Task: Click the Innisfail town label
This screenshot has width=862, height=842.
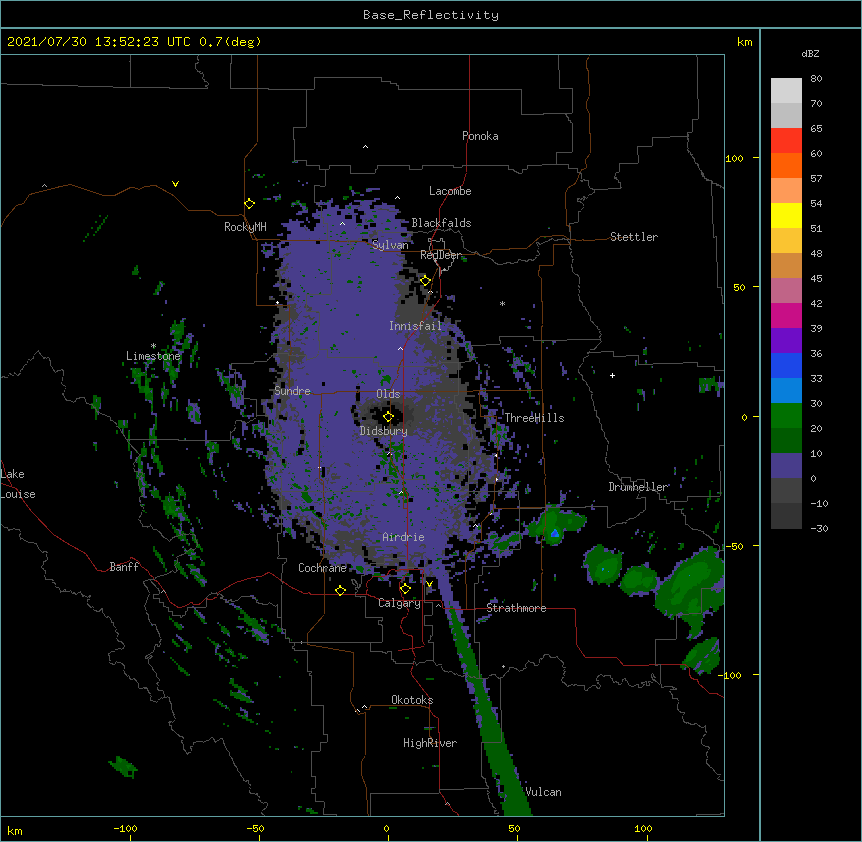Action: pos(415,326)
